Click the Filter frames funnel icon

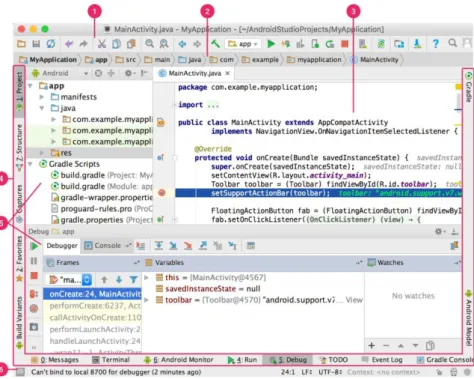pyautogui.click(x=134, y=279)
